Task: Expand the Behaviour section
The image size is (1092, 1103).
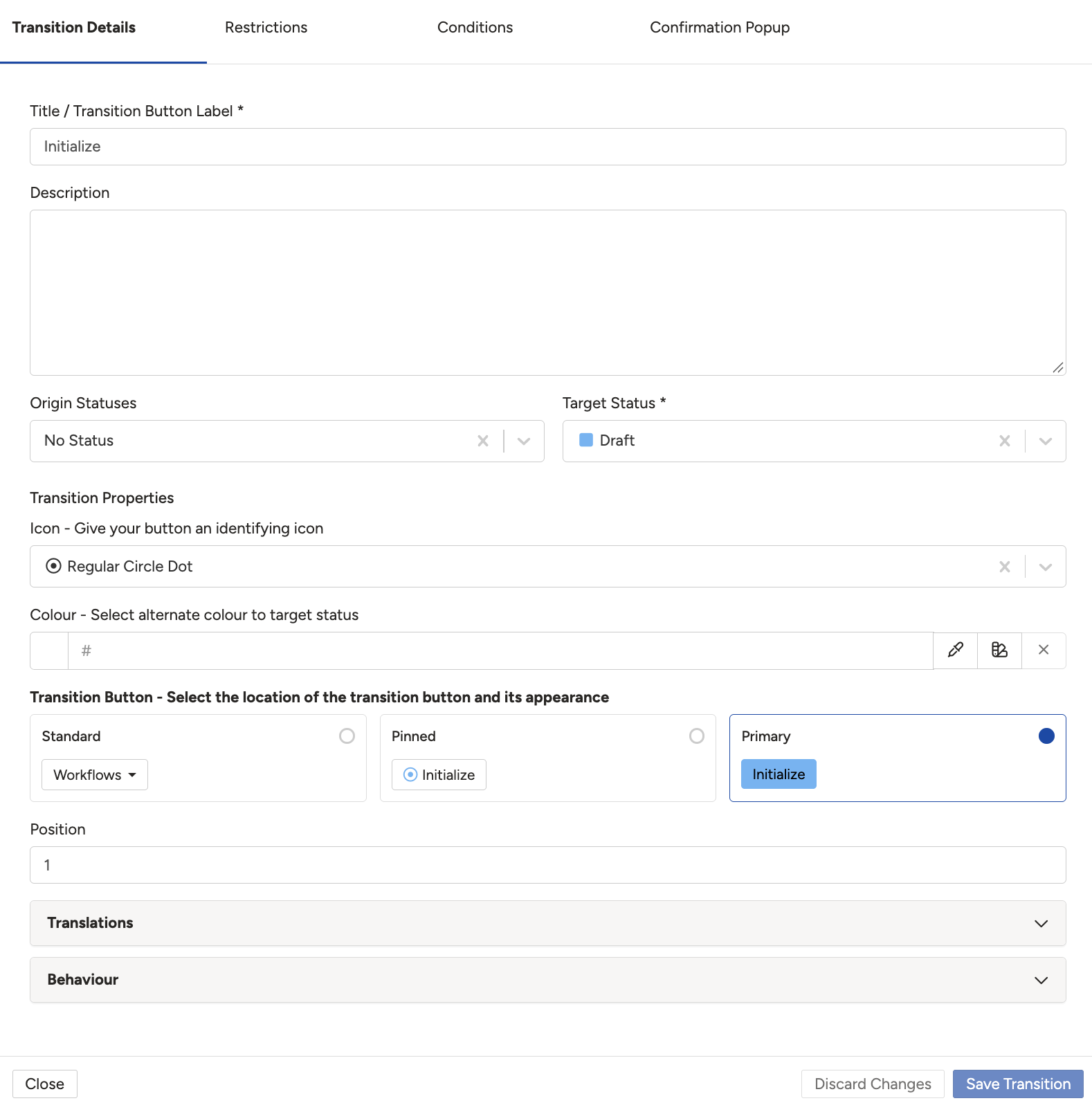Action: [x=548, y=980]
